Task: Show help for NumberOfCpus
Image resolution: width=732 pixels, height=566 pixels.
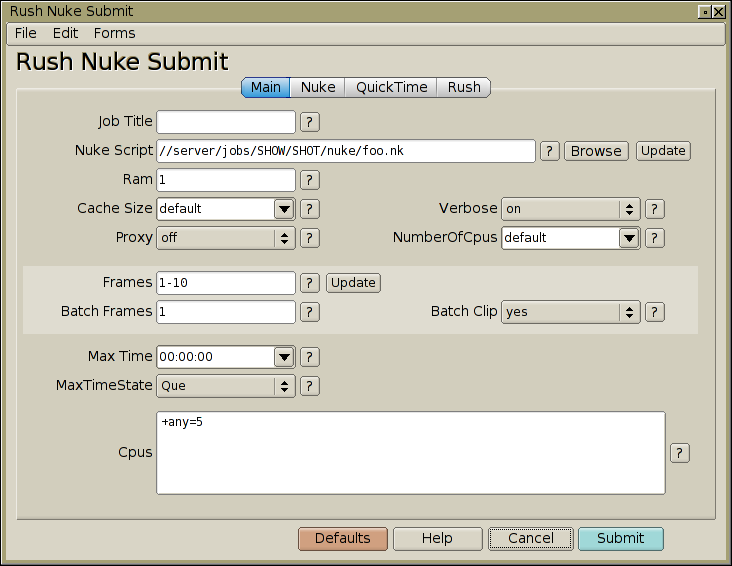Action: pyautogui.click(x=655, y=238)
